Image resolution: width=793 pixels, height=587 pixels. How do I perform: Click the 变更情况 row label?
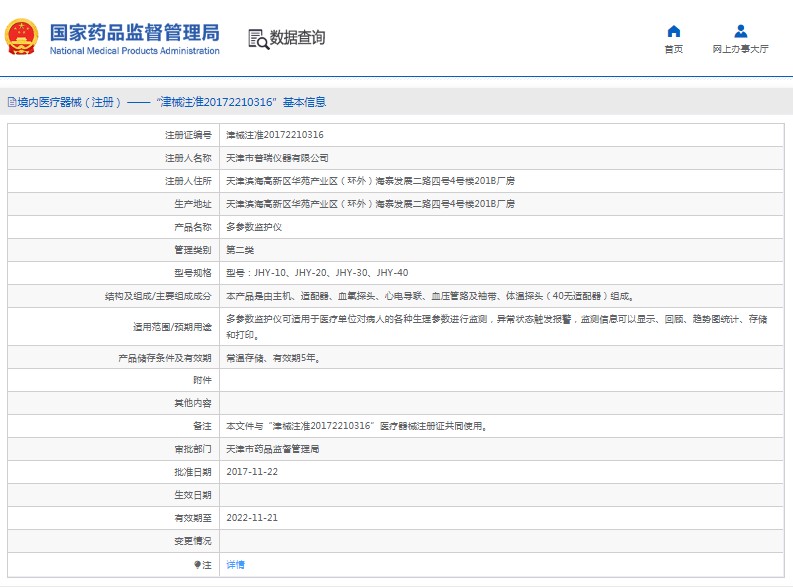[x=193, y=541]
